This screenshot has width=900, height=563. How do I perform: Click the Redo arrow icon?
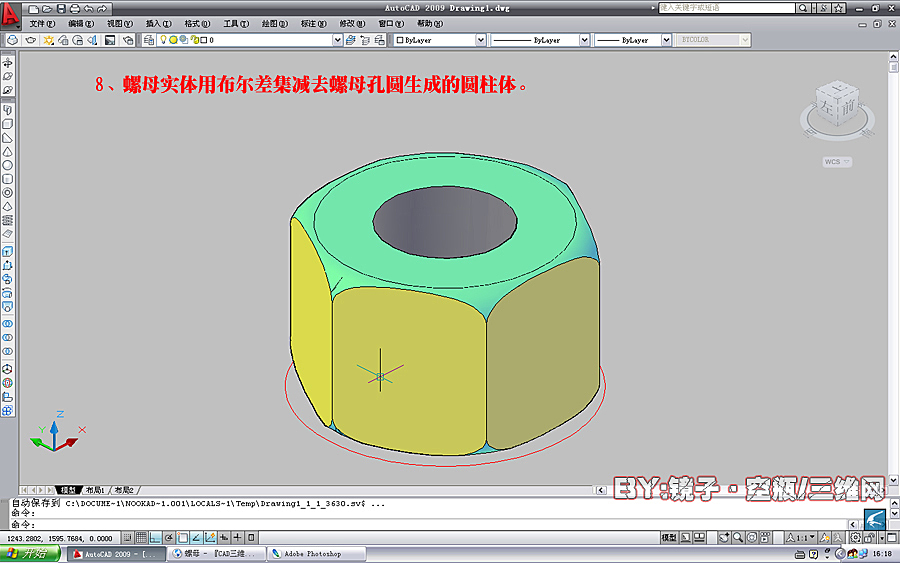(102, 9)
